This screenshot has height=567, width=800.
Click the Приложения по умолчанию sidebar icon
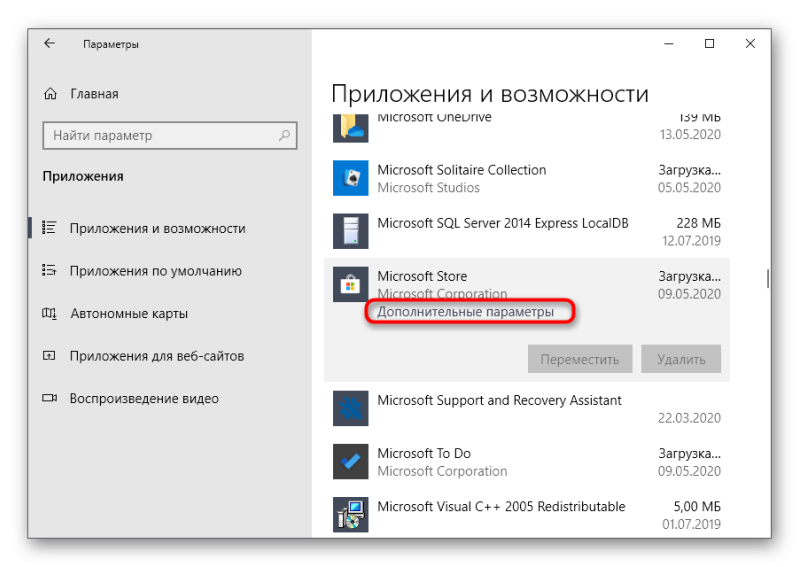49,270
